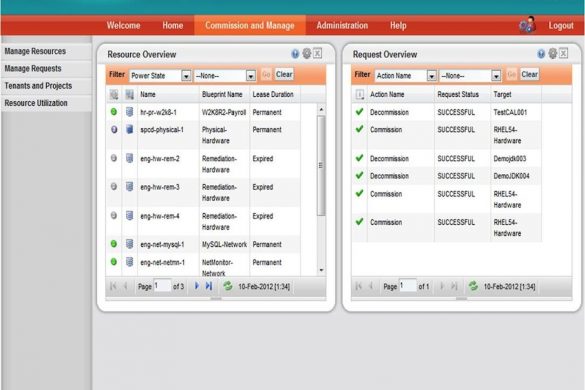Clear the Resource Overview filter
This screenshot has width=585, height=390.
[284, 74]
